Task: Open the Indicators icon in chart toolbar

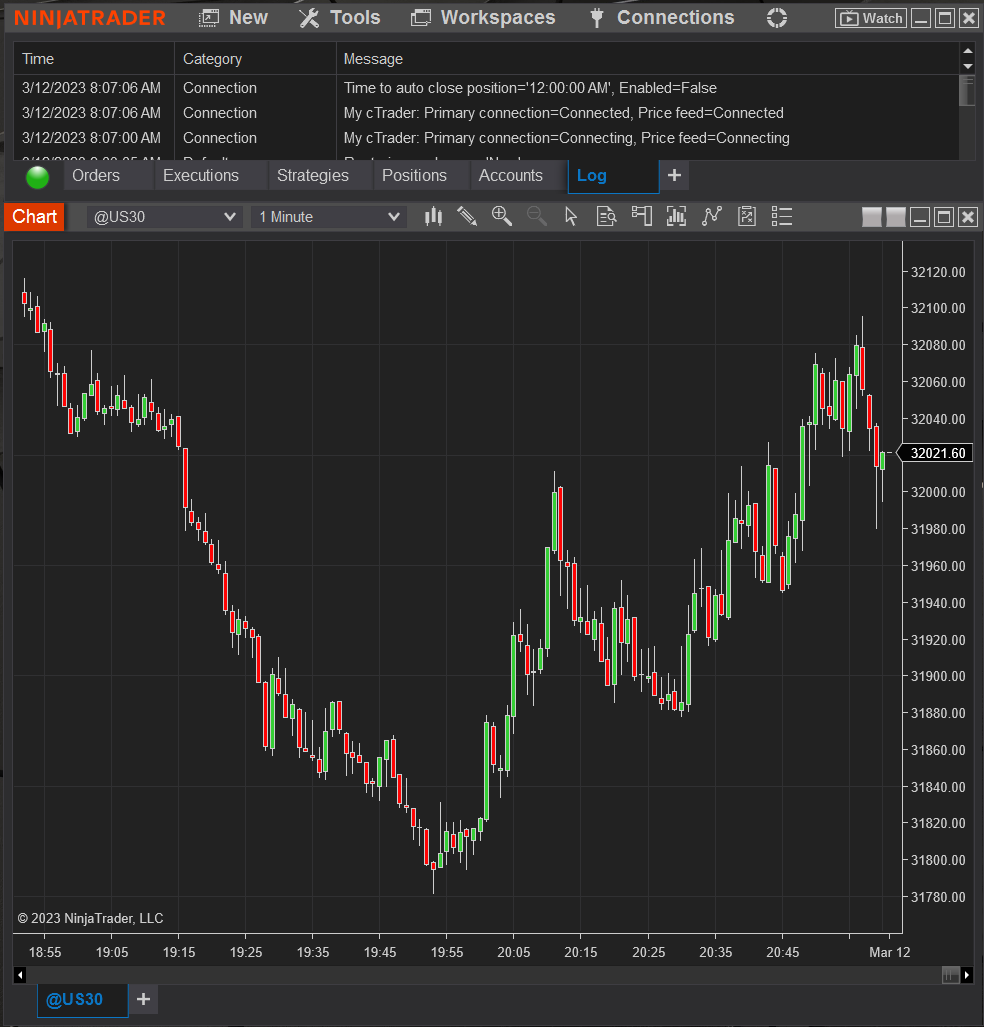Action: tap(676, 216)
